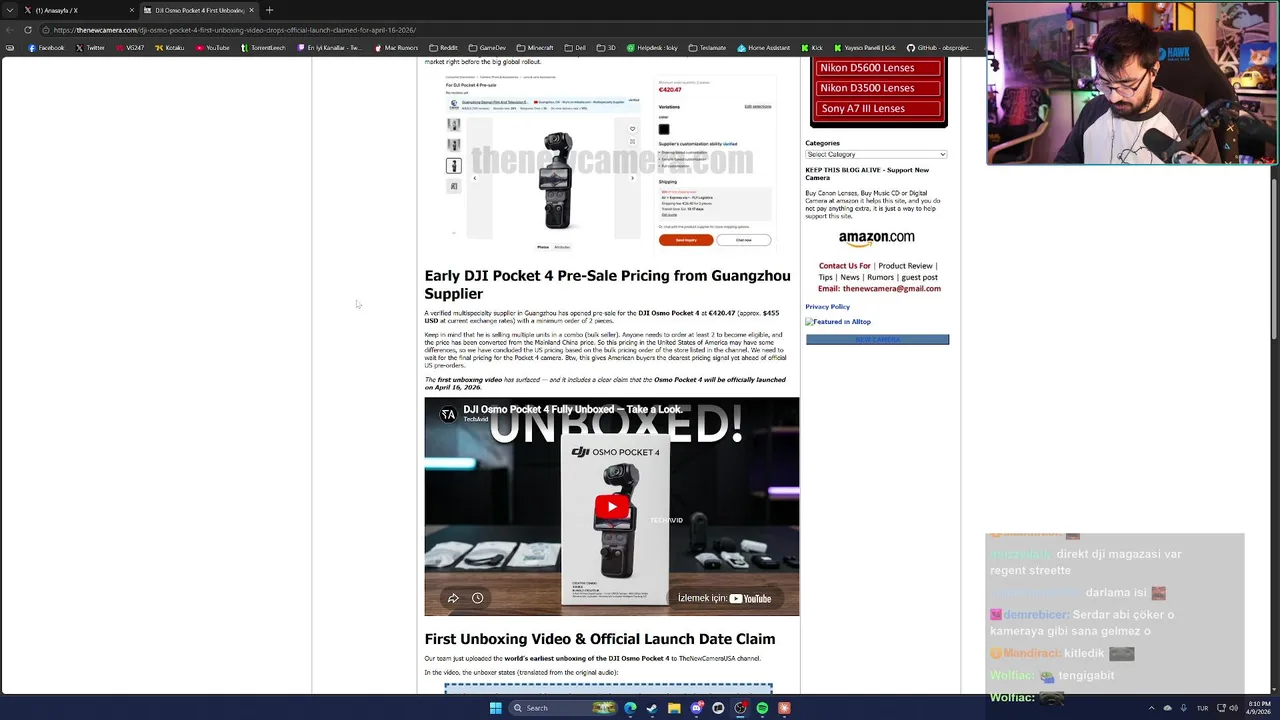The width and height of the screenshot is (1280, 720).
Task: Go back to the previous page
Action: pos(9,30)
